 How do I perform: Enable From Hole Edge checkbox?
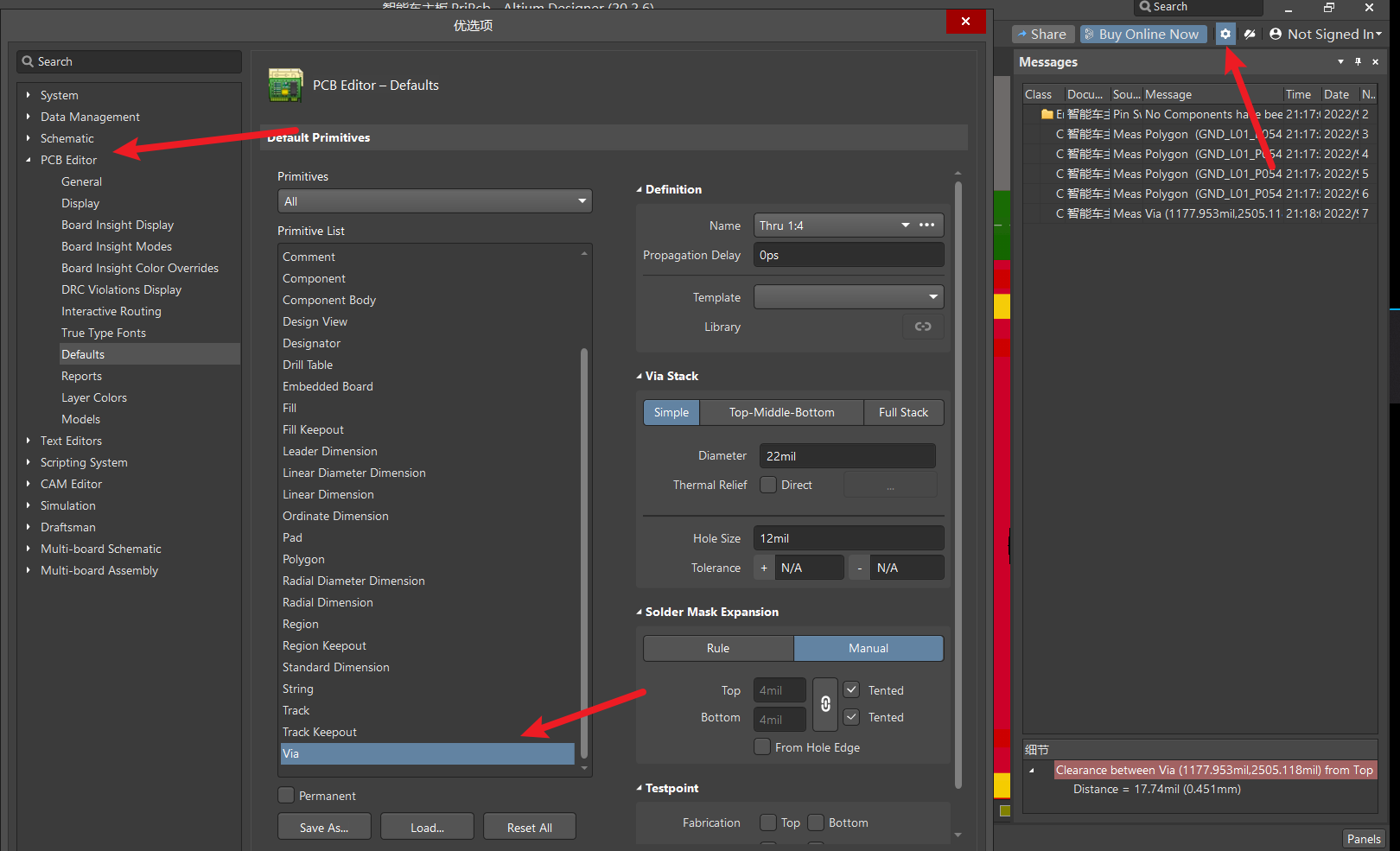pos(762,746)
